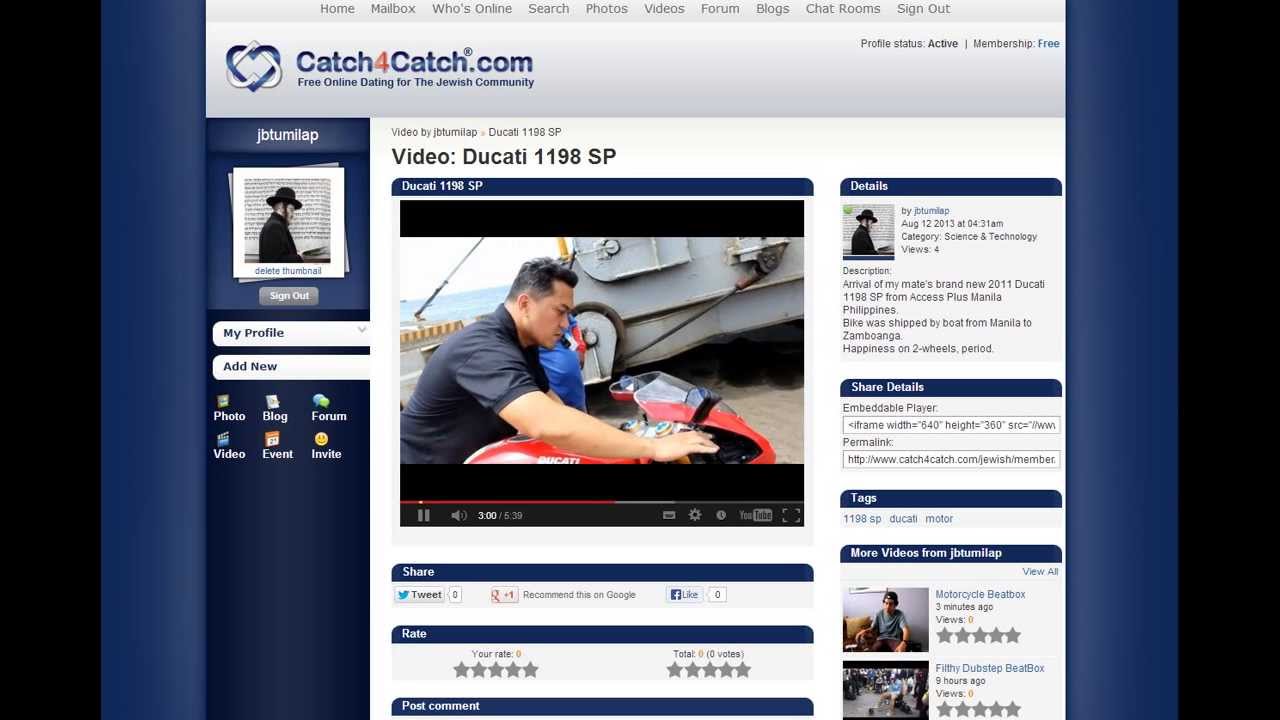Click the sidebar Sign Out button

tap(289, 296)
